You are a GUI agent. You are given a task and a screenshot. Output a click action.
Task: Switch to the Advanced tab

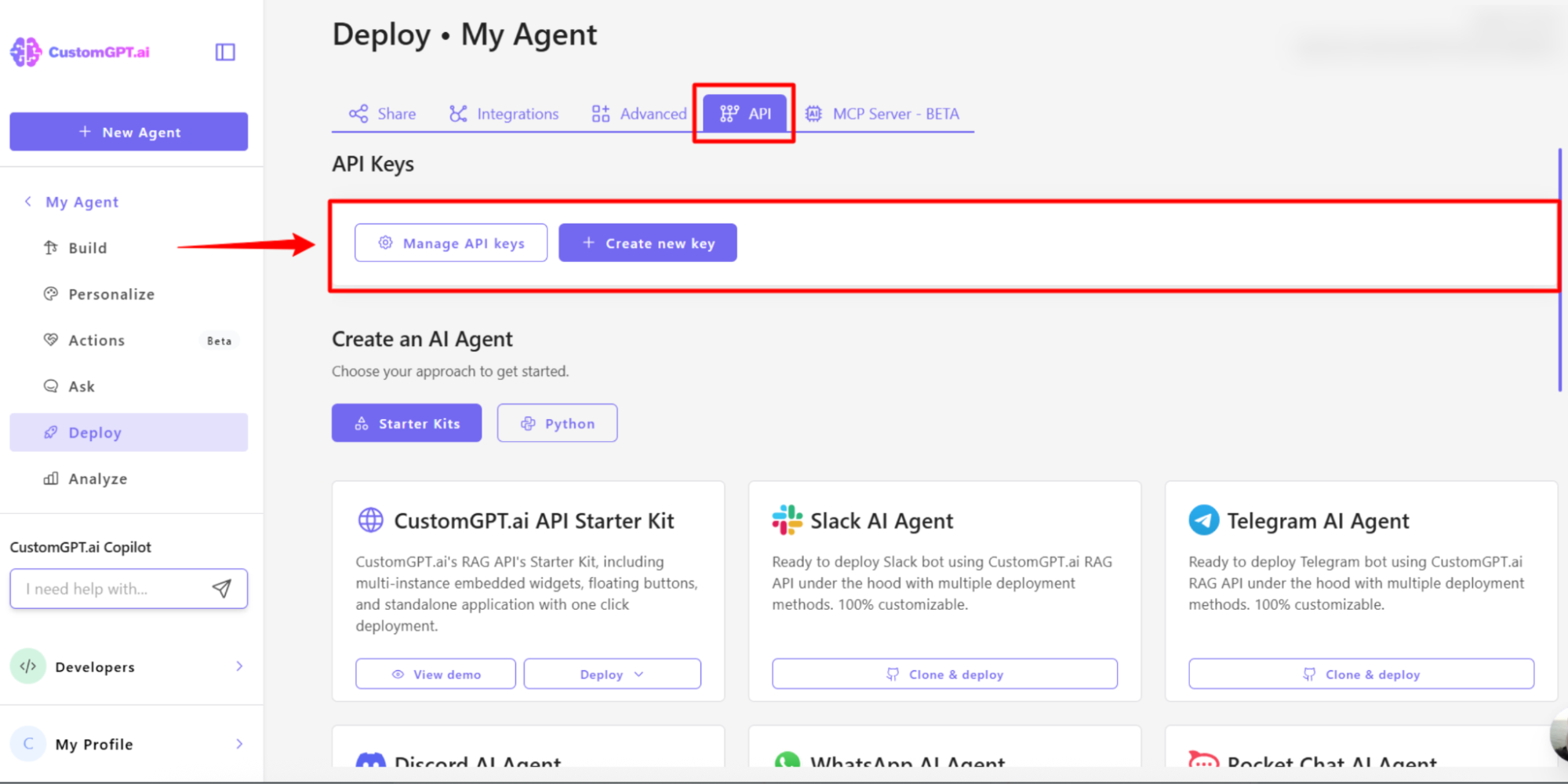639,114
